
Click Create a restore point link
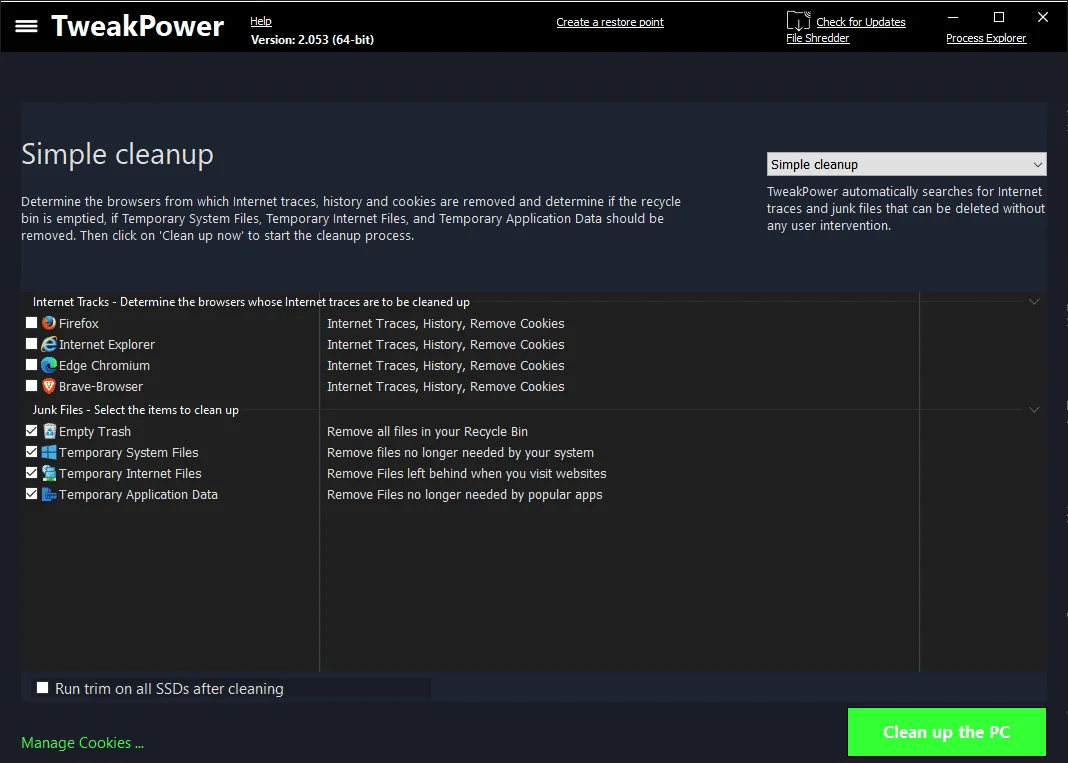click(x=610, y=22)
